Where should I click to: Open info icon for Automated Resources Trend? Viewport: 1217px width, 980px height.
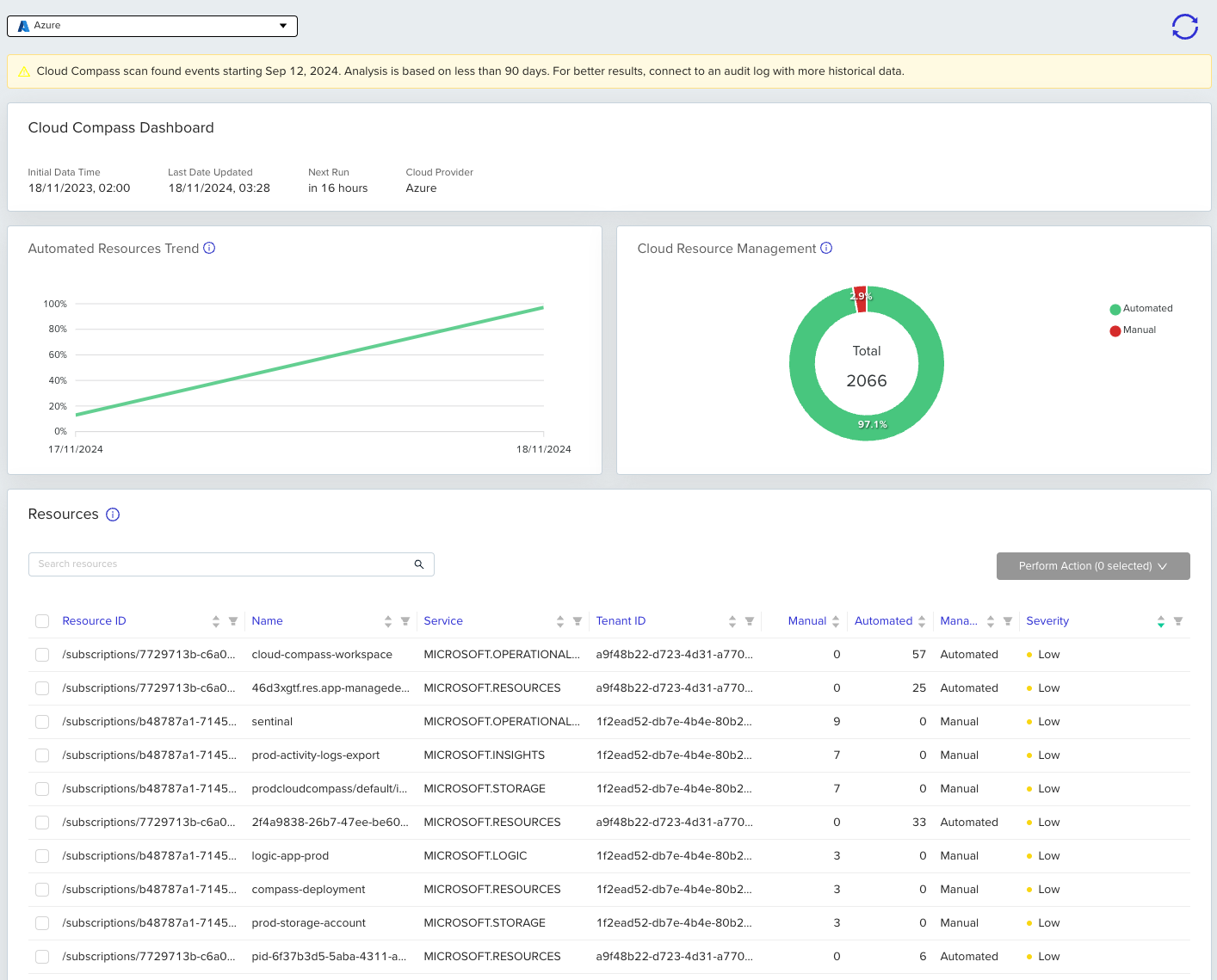tap(209, 248)
